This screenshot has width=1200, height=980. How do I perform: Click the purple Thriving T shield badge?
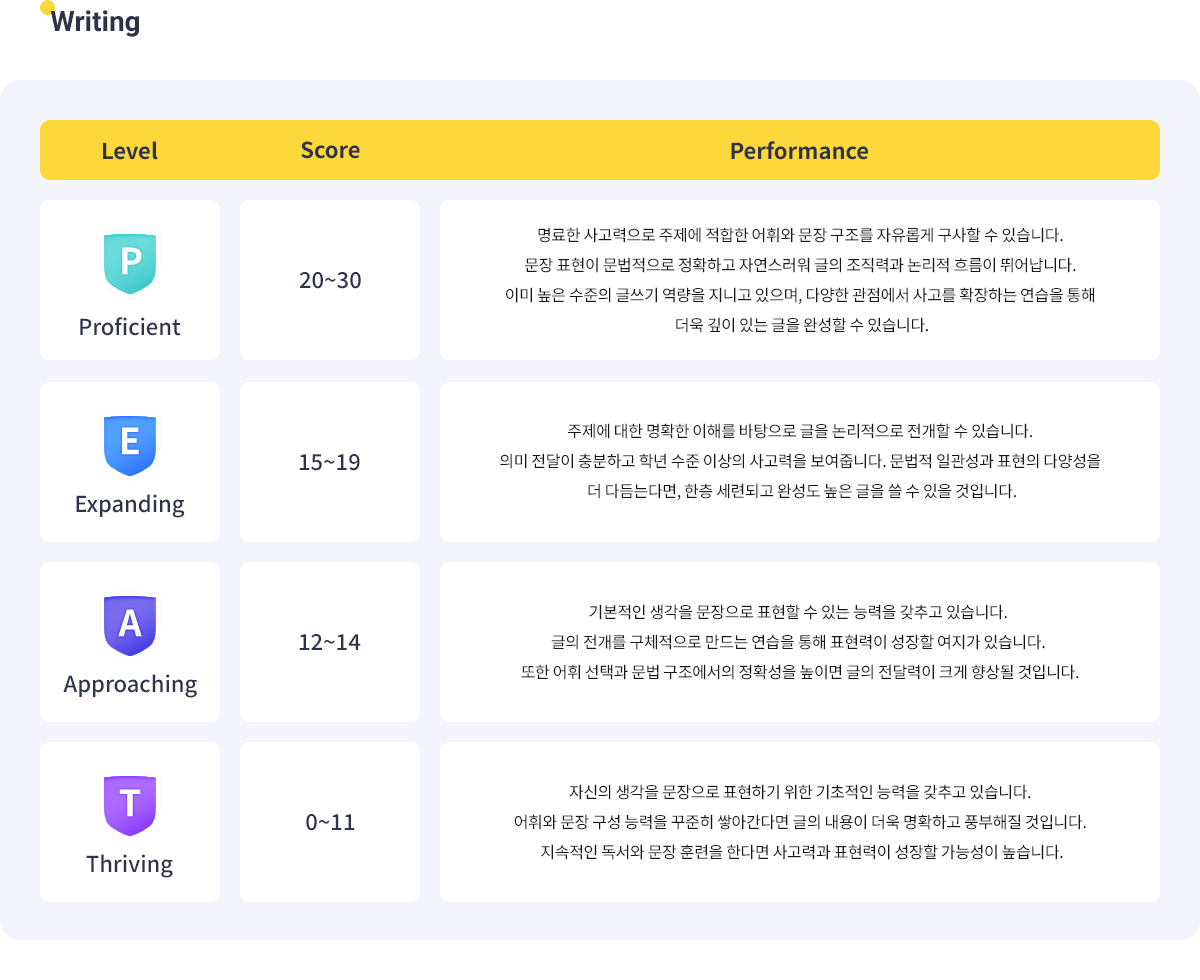(130, 805)
